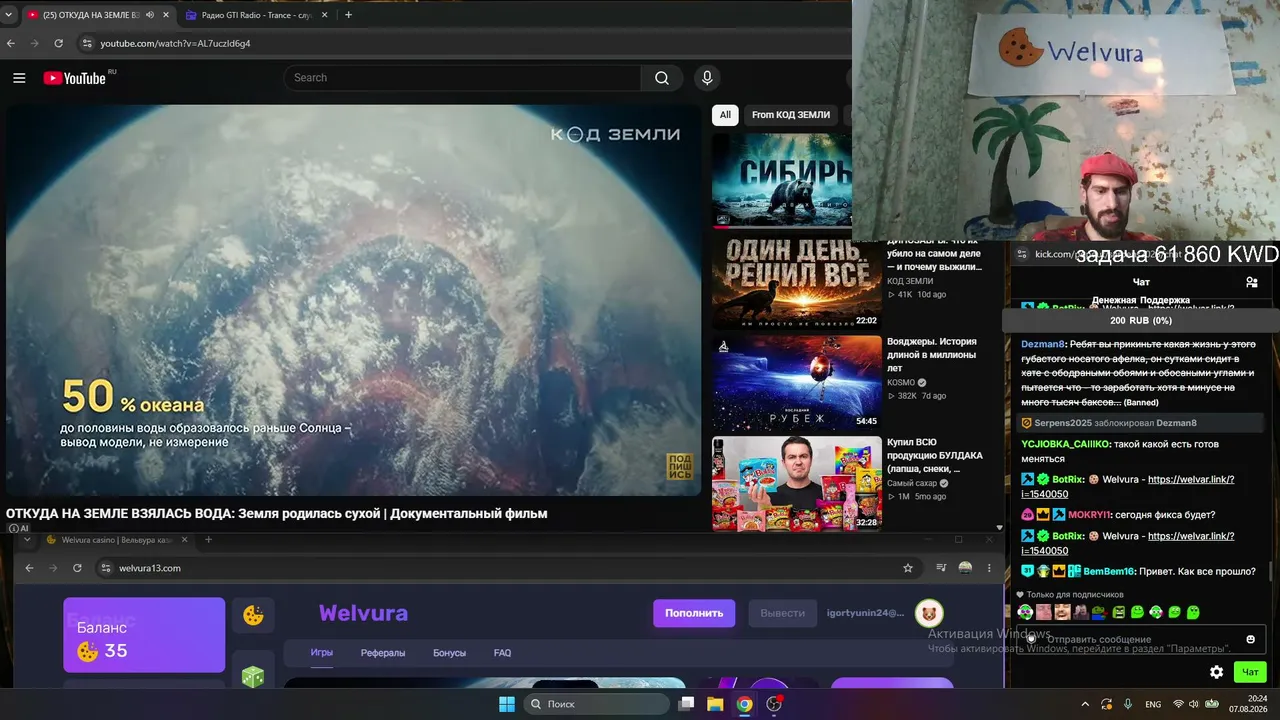The height and width of the screenshot is (720, 1280).
Task: Select the Игры tab
Action: pos(321,653)
